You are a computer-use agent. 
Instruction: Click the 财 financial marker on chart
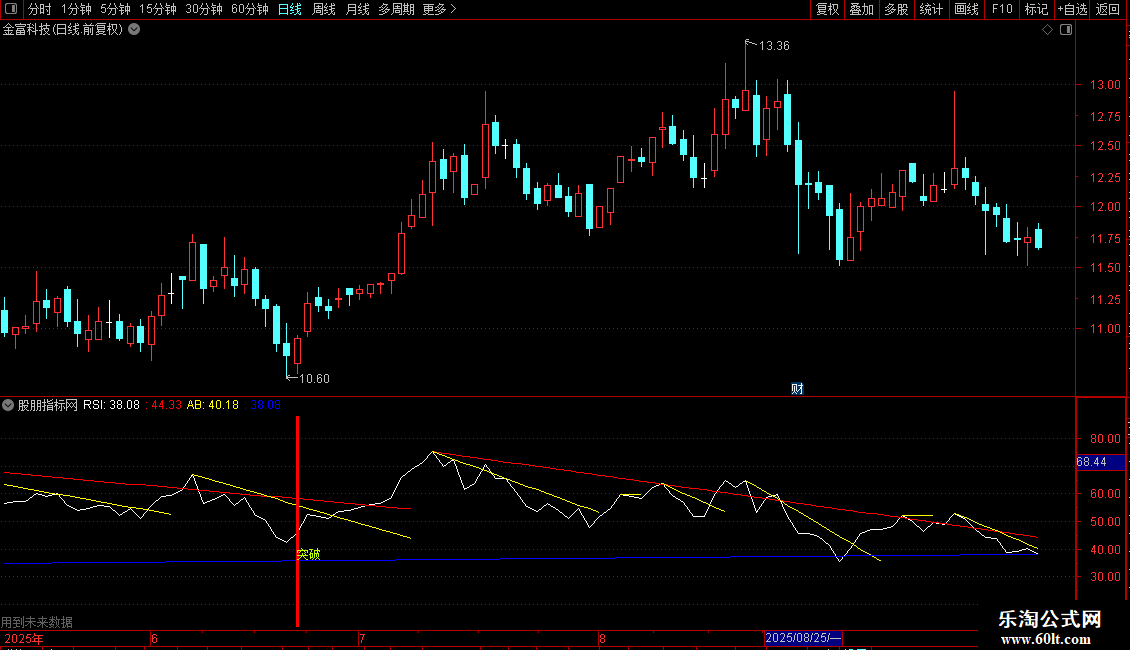797,388
